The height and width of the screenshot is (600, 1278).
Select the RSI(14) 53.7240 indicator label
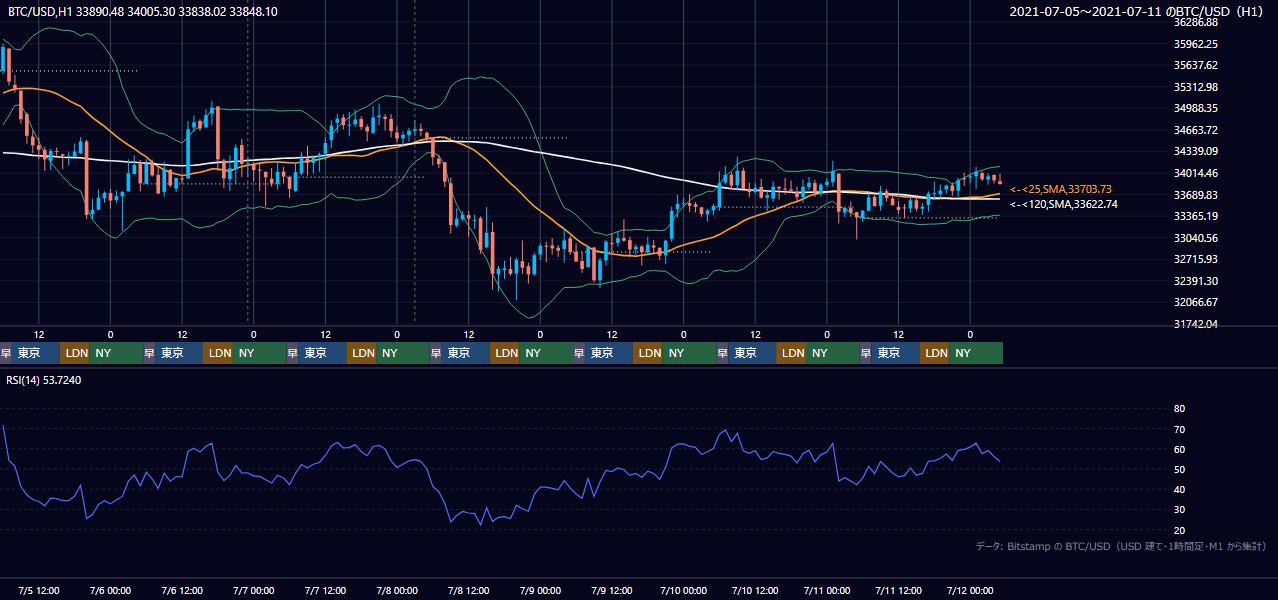click(x=44, y=380)
